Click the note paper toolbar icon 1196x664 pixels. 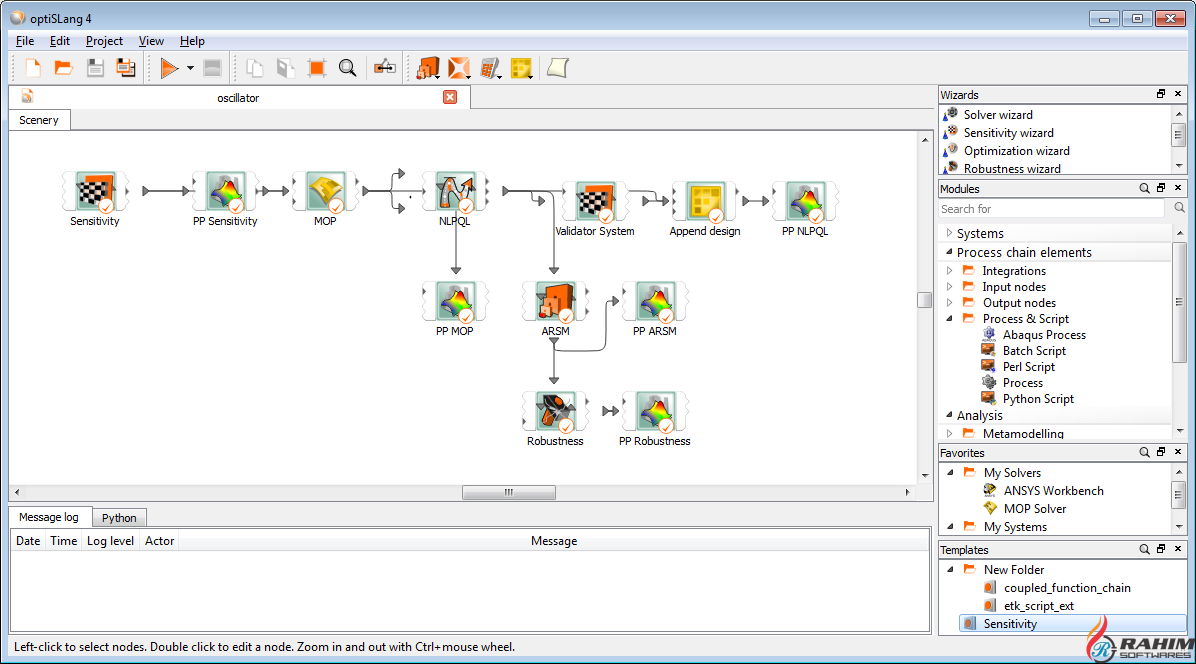click(558, 68)
